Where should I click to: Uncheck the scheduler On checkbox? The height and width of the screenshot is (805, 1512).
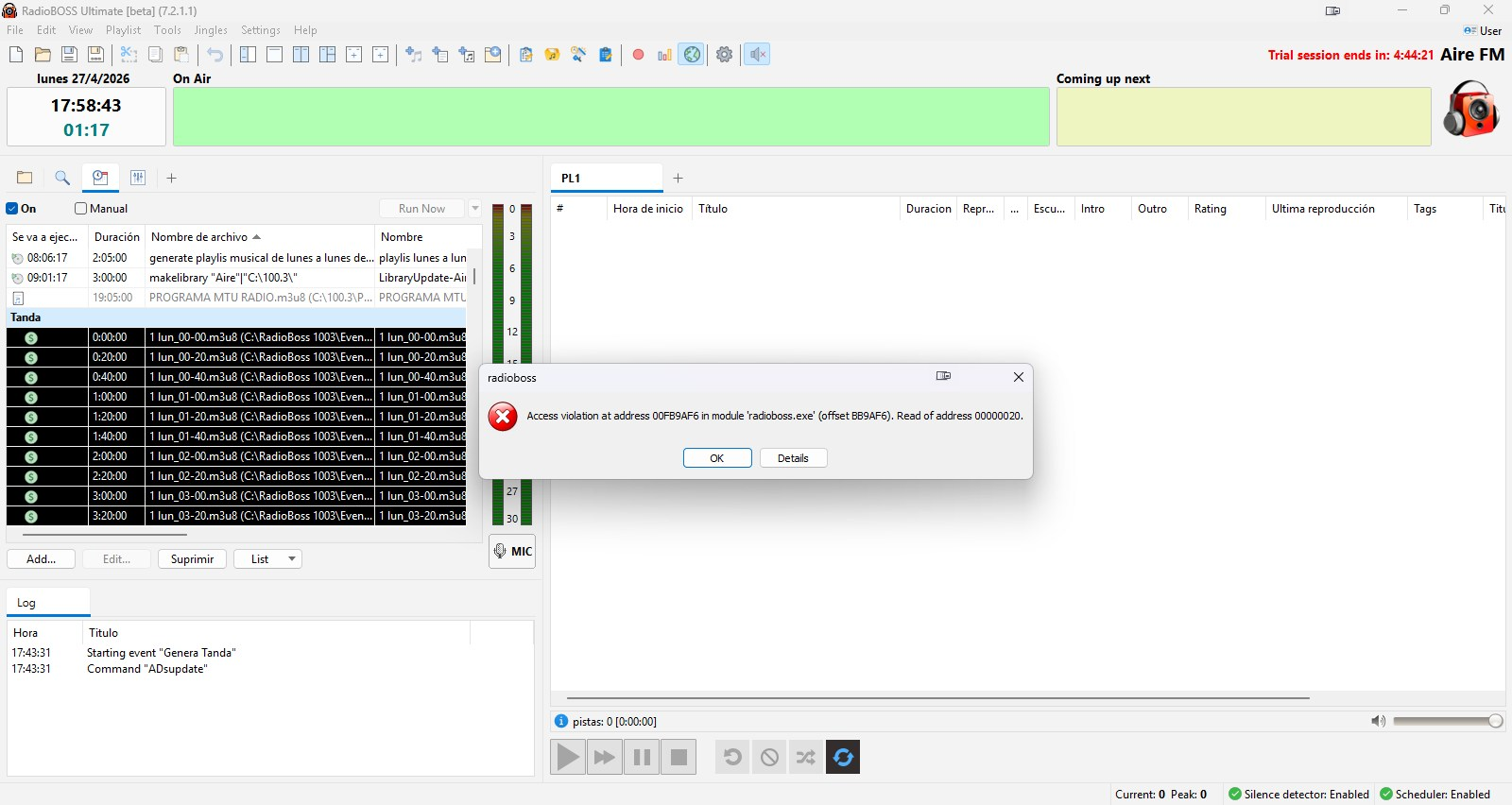(x=13, y=209)
